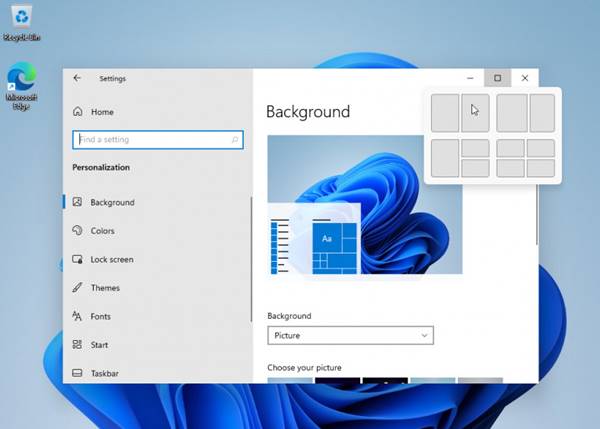This screenshot has height=429, width=600.
Task: Click the Fonts label
Action: point(101,316)
